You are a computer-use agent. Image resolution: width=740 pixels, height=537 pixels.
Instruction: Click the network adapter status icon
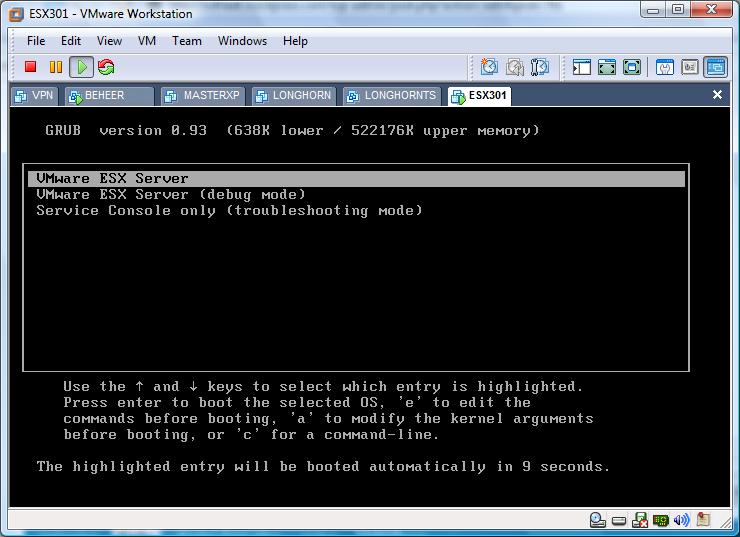660,521
